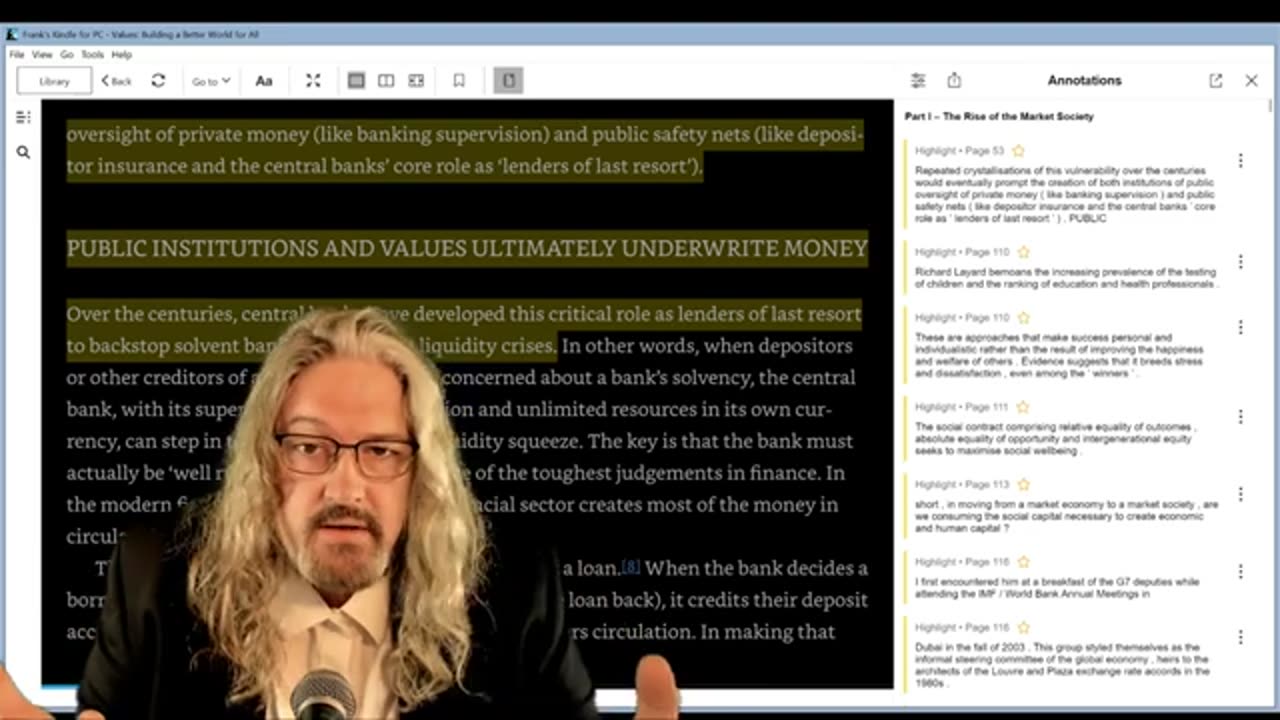Open the View menu
The image size is (1280, 720).
point(42,55)
